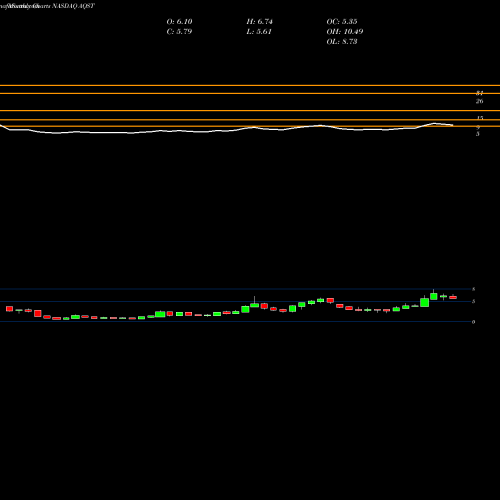Image resolution: width=500 pixels, height=500 pixels.
Task: Click the leftmost red candlestick
Action: point(9,309)
